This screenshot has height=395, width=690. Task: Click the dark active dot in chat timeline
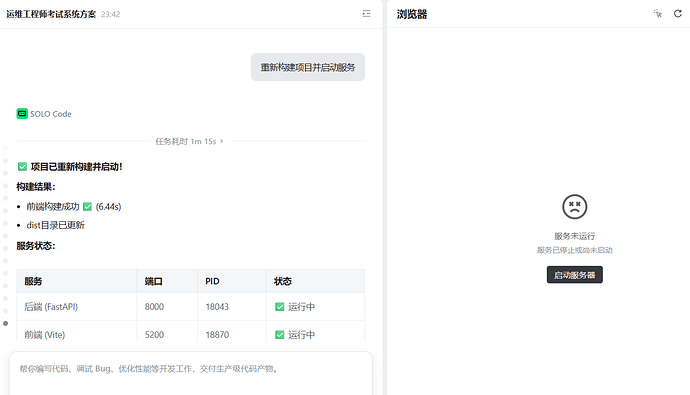pos(5,323)
